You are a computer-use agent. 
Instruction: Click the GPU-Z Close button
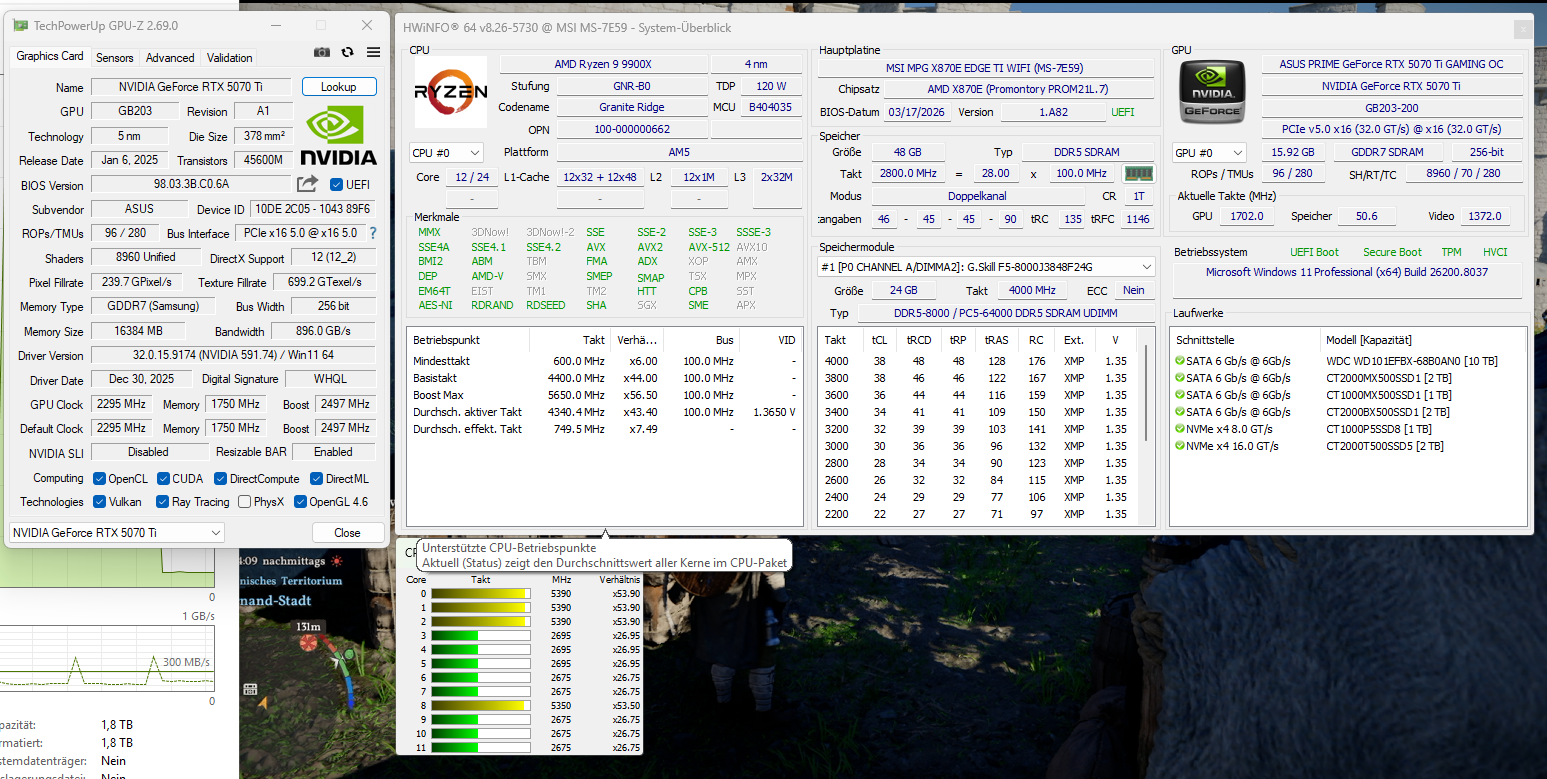(347, 533)
